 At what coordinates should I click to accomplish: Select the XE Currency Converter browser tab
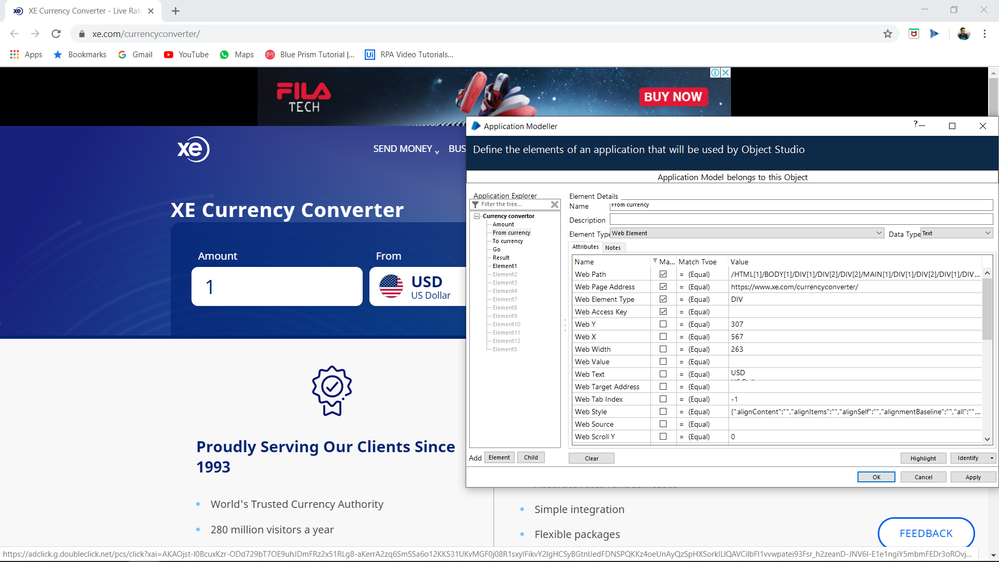[83, 11]
